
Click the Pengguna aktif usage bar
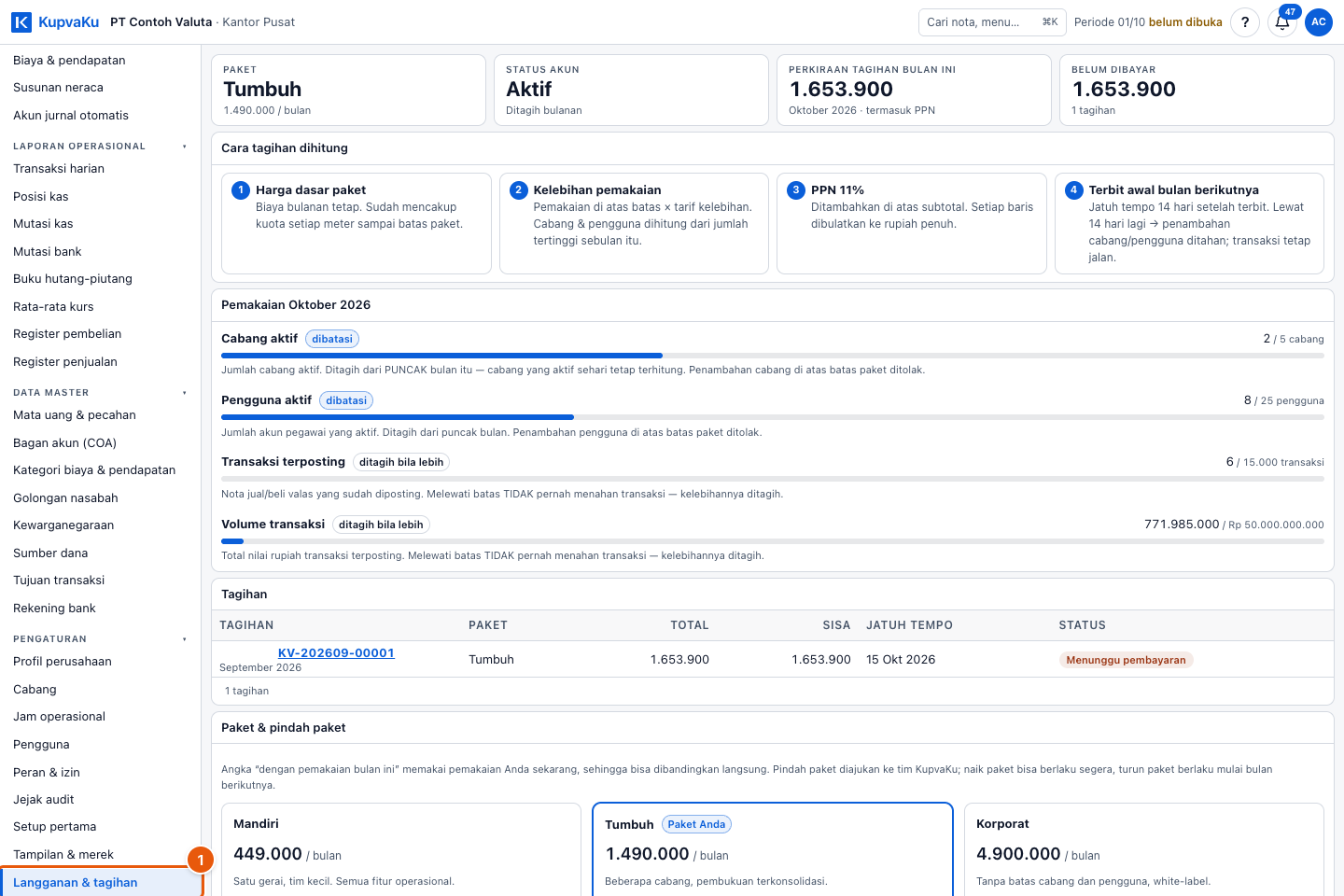pos(772,417)
